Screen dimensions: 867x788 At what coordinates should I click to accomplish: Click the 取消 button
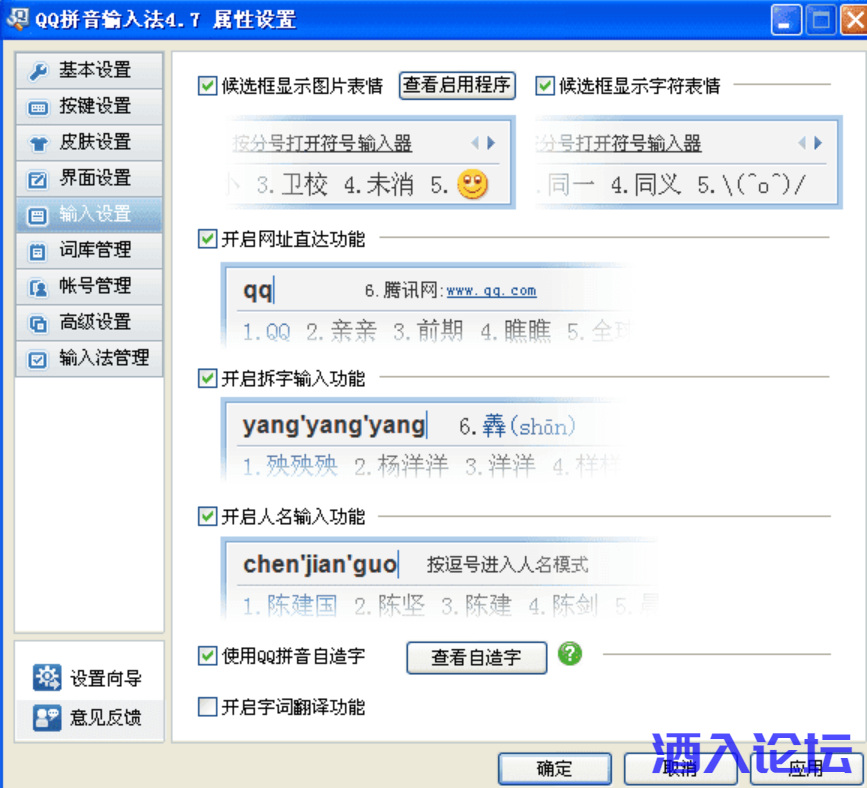681,769
